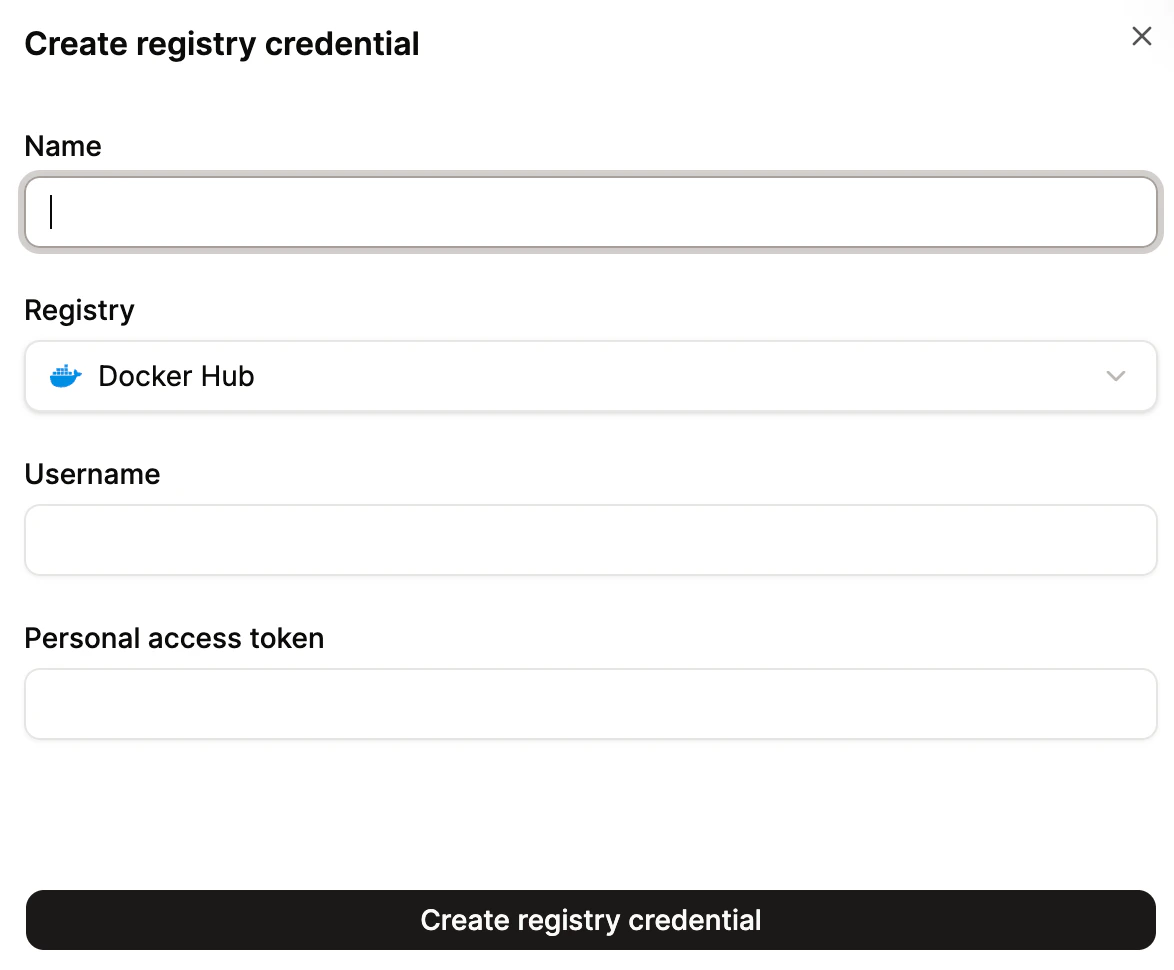The height and width of the screenshot is (970, 1174).
Task: Click the Personal access token label
Action: point(174,638)
